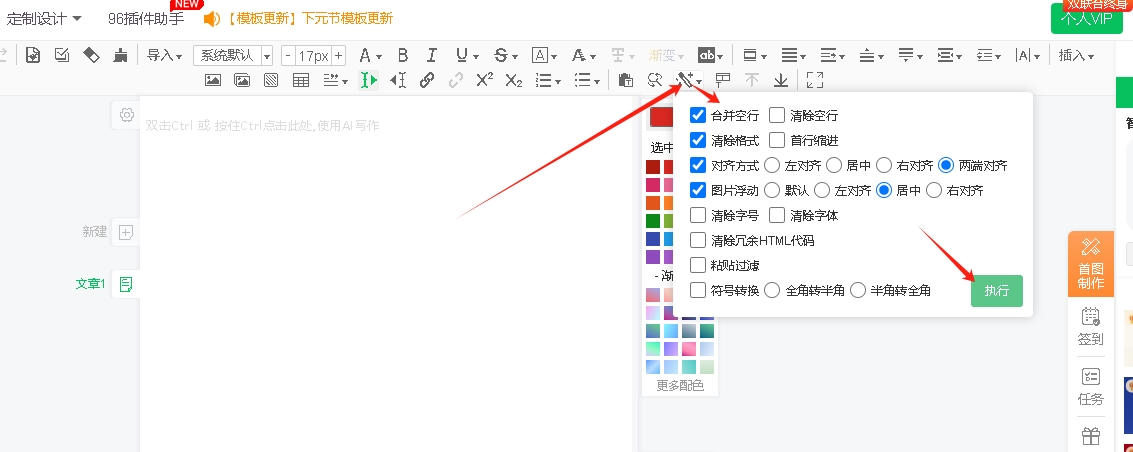Click the Bold formatting icon
Image resolution: width=1133 pixels, height=452 pixels.
tap(403, 55)
